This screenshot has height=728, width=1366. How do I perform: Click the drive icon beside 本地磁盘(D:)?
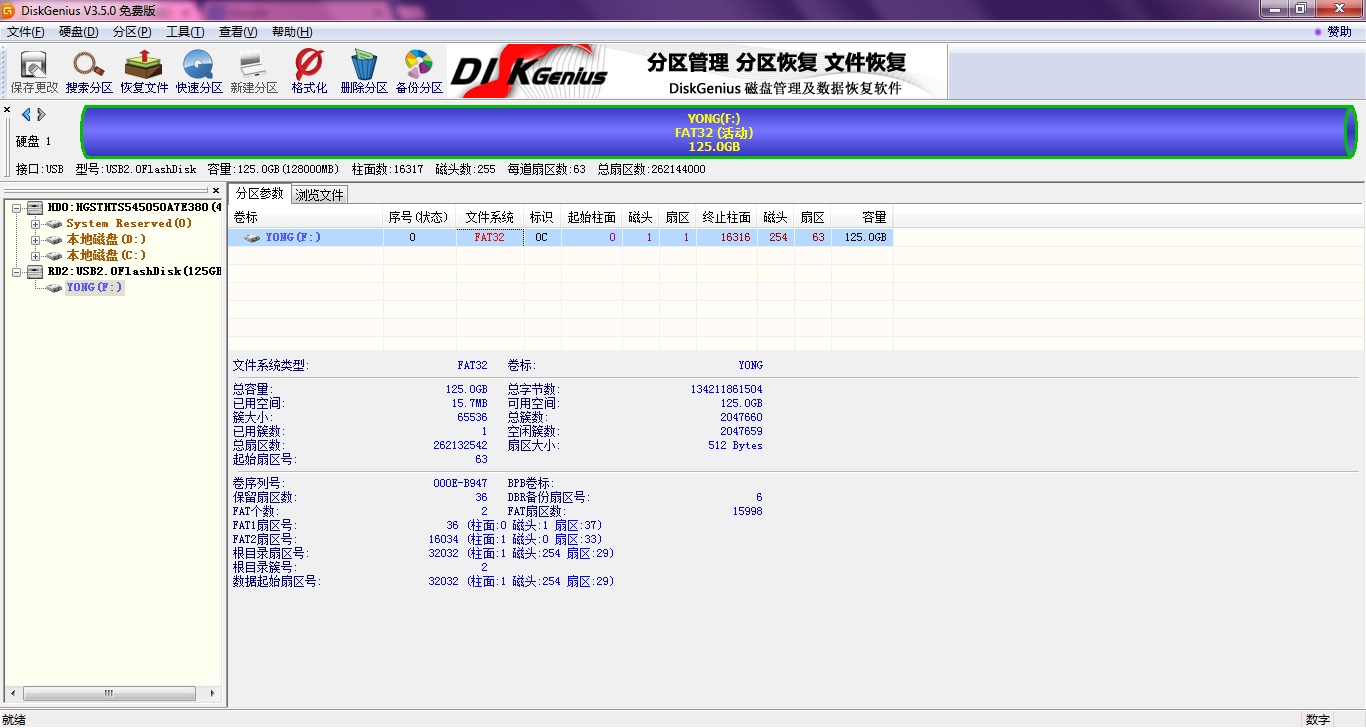click(54, 240)
